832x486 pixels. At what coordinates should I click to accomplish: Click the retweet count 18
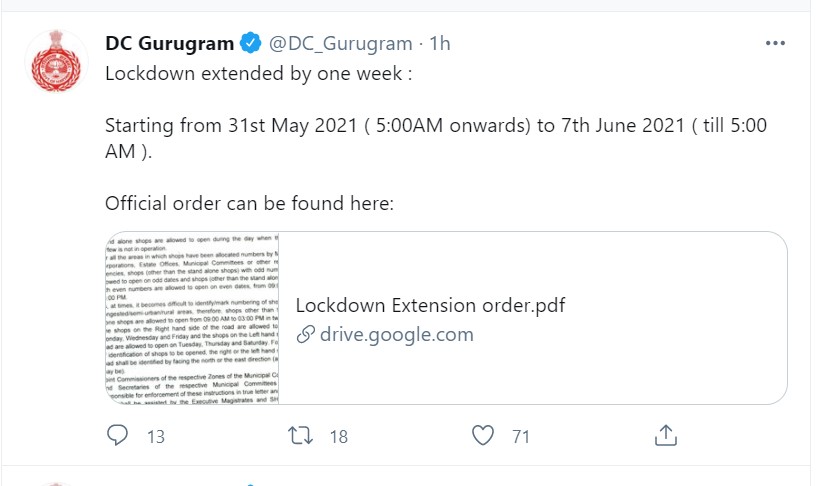tap(338, 436)
